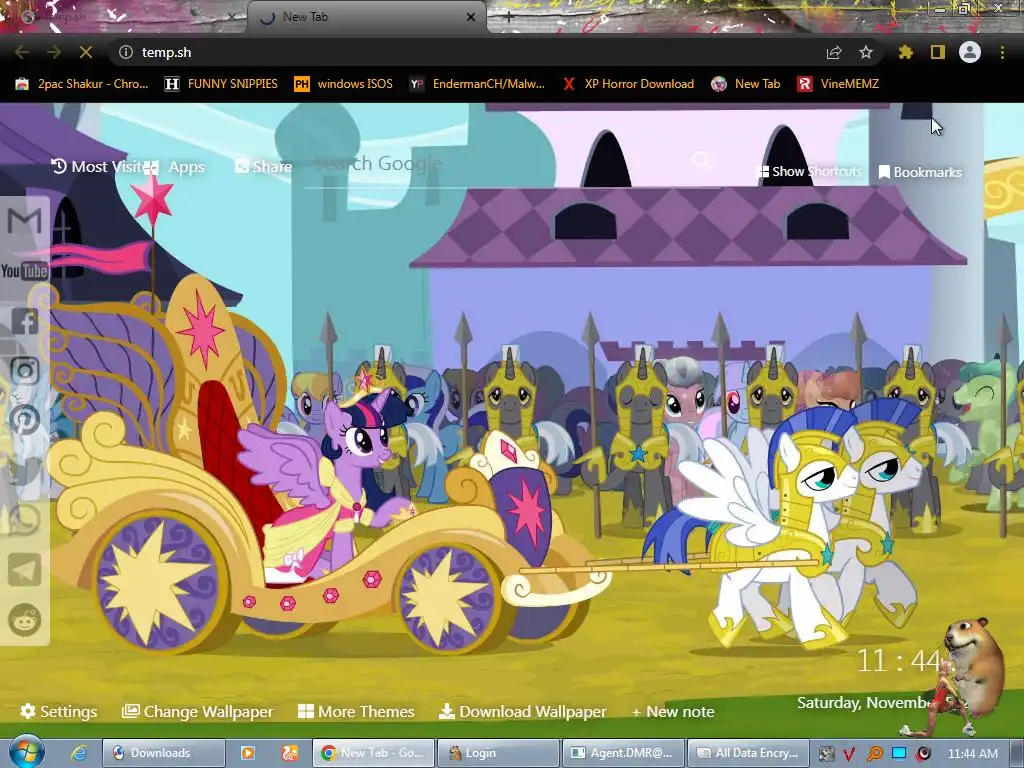Open the media player taskbar icon
This screenshot has height=768, width=1024.
point(248,753)
